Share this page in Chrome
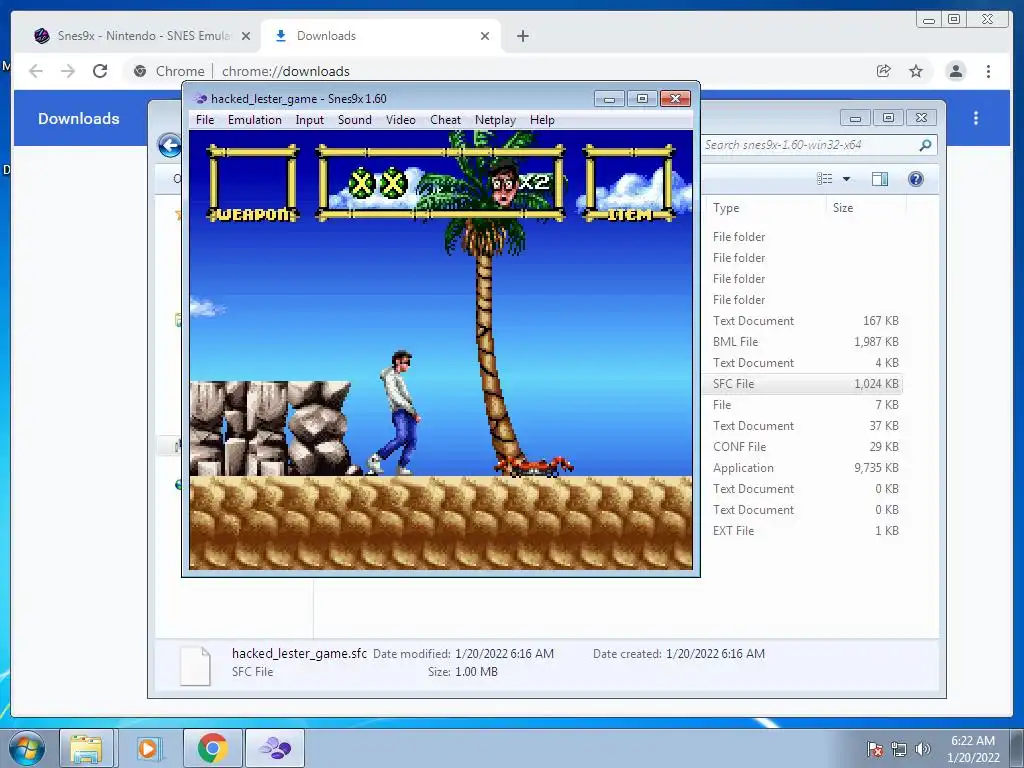Image resolution: width=1024 pixels, height=768 pixels. click(x=884, y=71)
